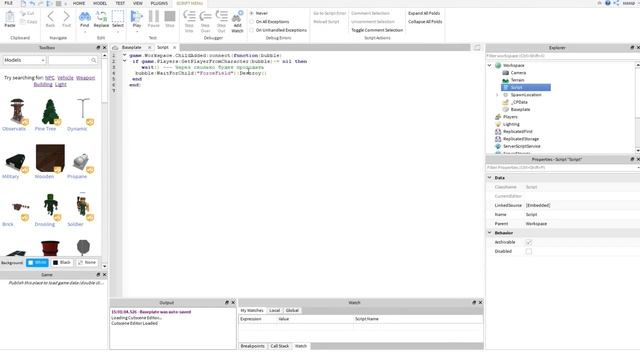
Task: Switch to the VIEW ribbon tab
Action: (x=138, y=3)
